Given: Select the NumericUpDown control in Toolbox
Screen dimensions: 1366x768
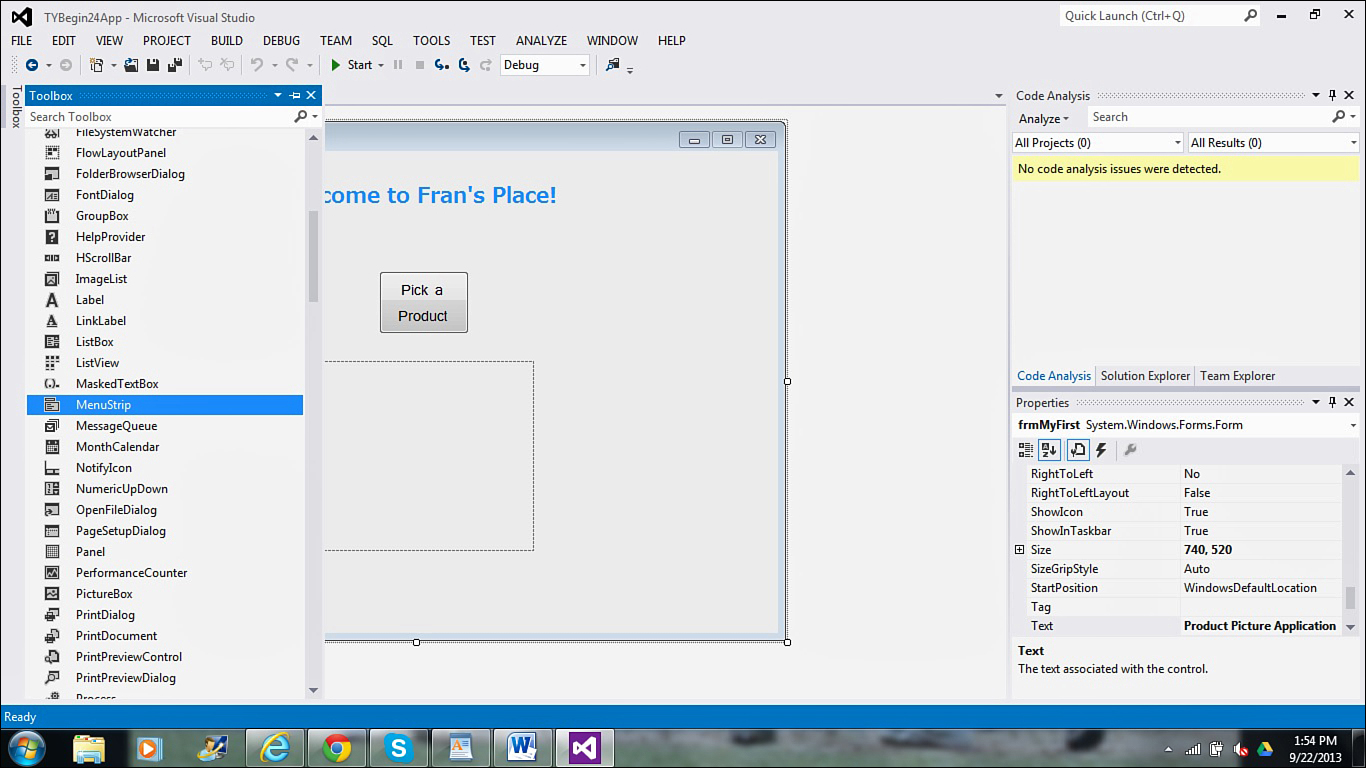Looking at the screenshot, I should point(165,489).
